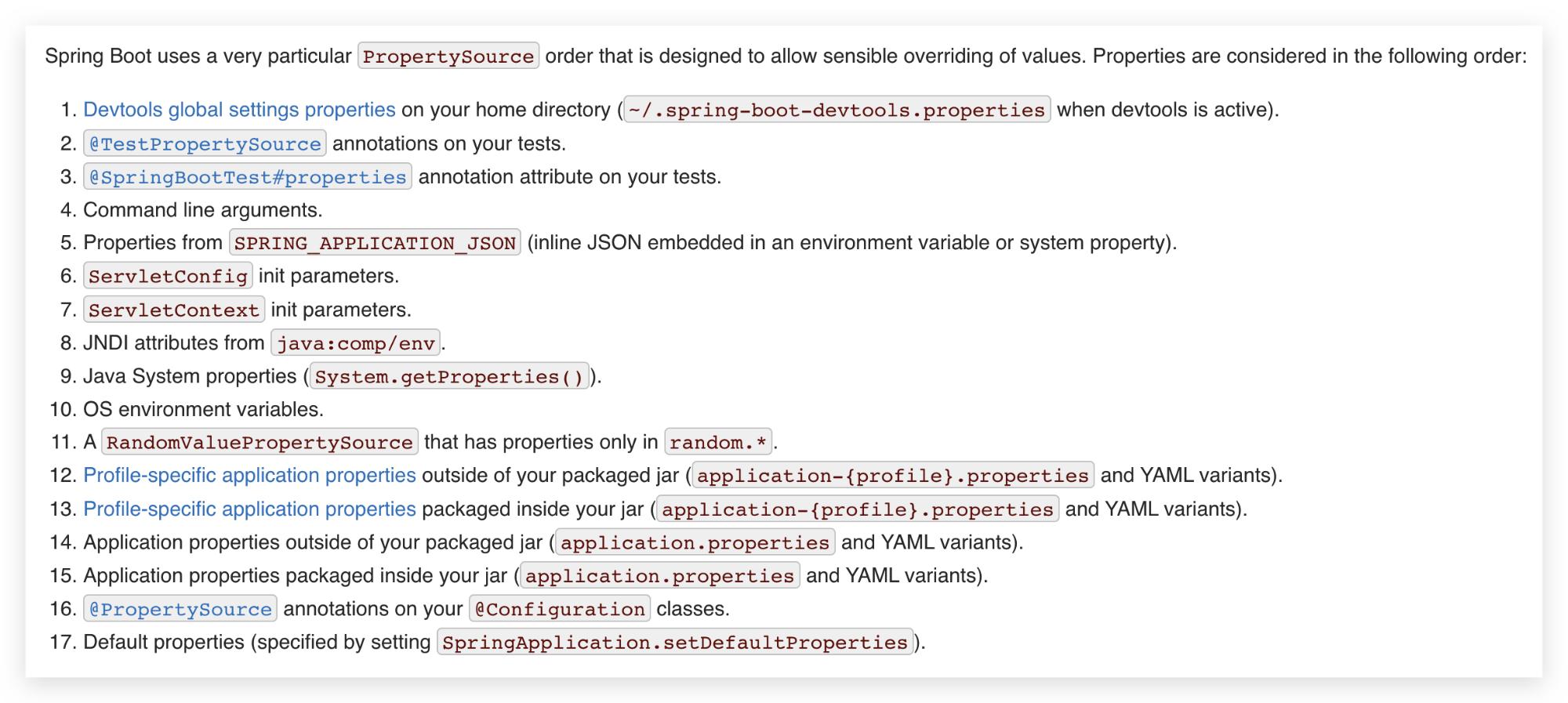Click System.getProperties() code text
Screen dimensions: 1568x703
pyautogui.click(x=449, y=376)
